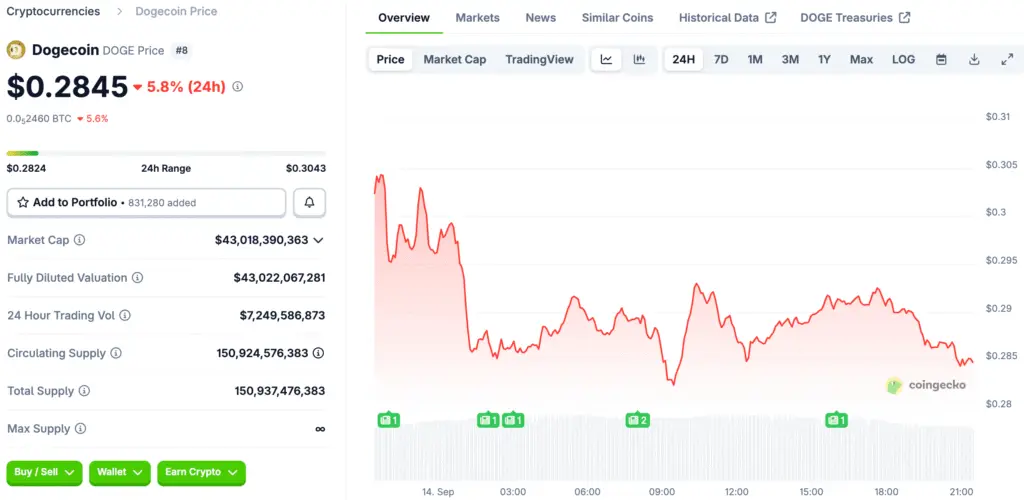Open the Earn Crypto dropdown

pyautogui.click(x=201, y=473)
